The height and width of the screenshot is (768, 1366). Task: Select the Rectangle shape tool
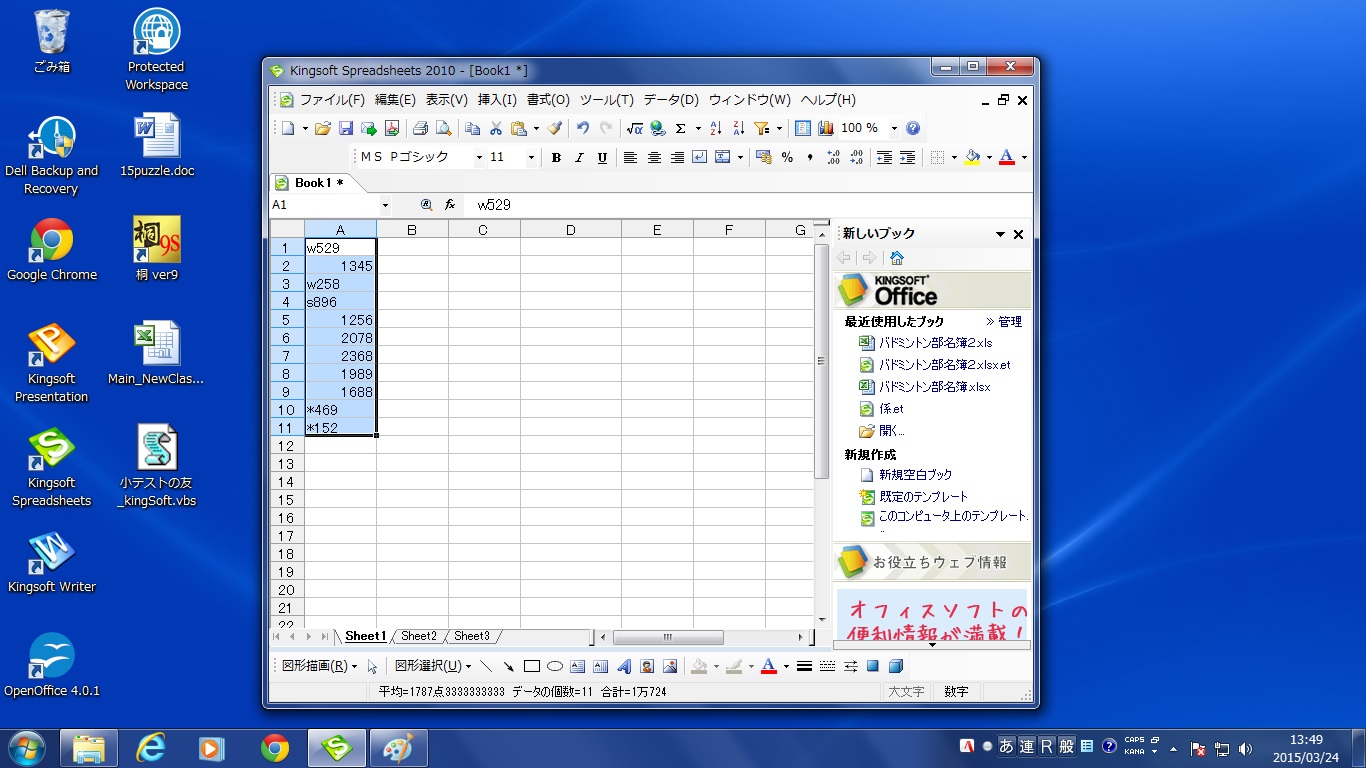pos(532,666)
